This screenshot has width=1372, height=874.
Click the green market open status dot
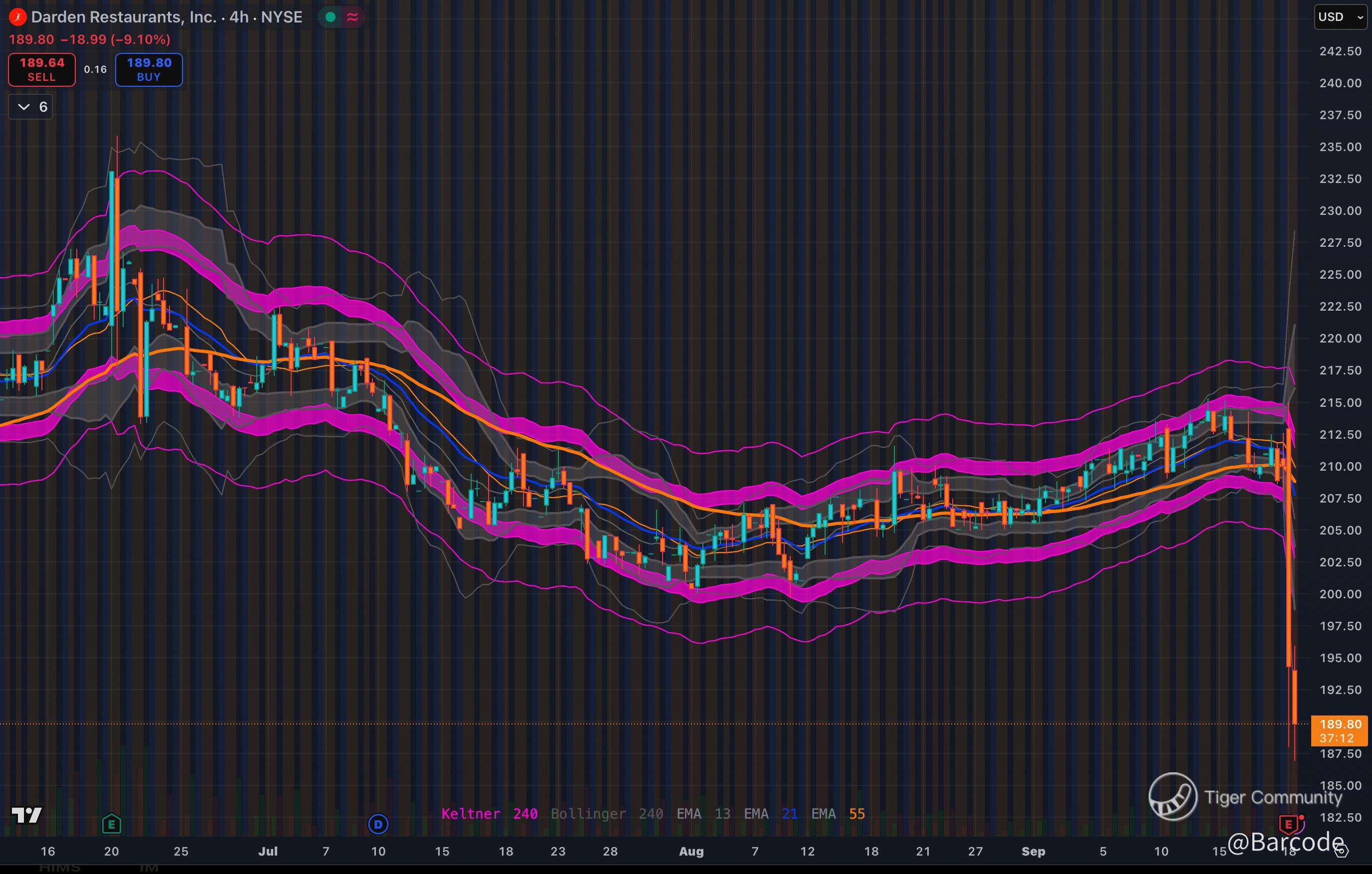point(330,17)
